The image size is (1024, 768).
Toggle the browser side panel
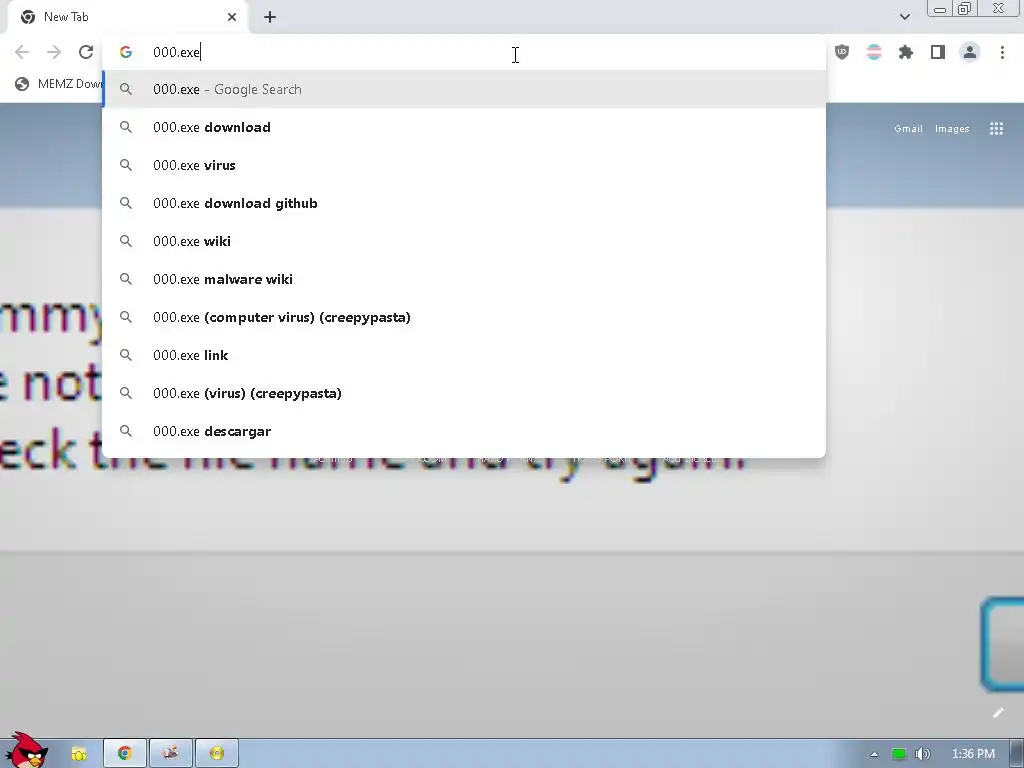coord(938,52)
